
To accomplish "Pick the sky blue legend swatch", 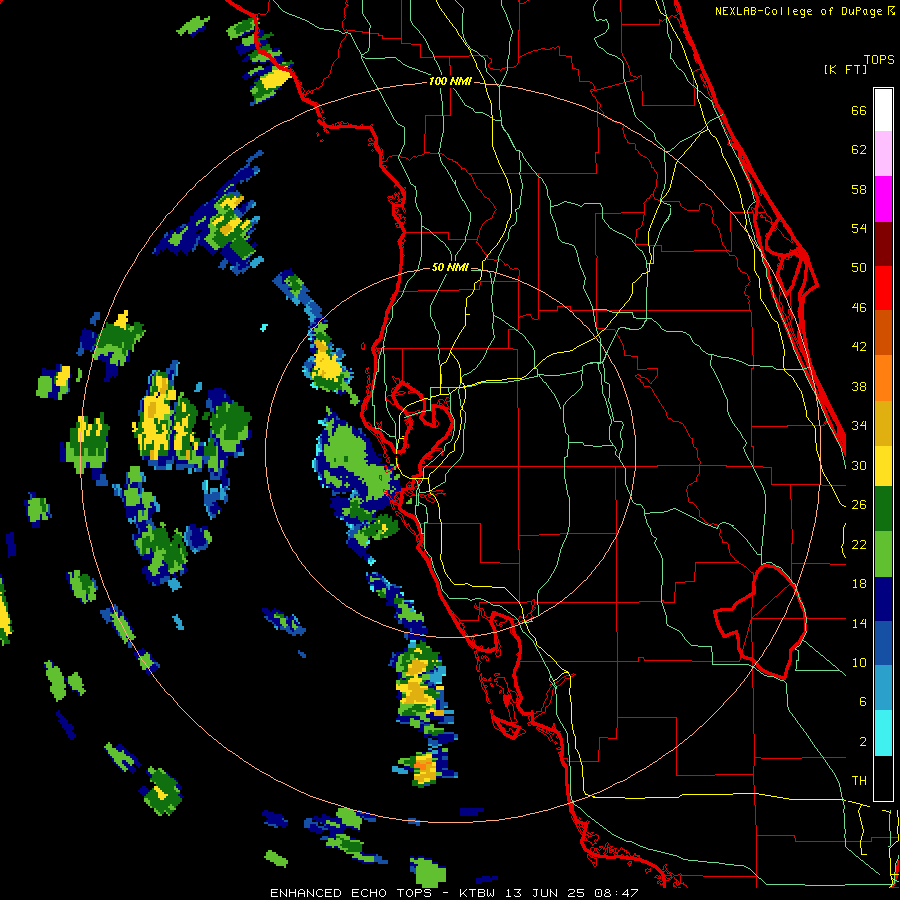I will click(883, 688).
